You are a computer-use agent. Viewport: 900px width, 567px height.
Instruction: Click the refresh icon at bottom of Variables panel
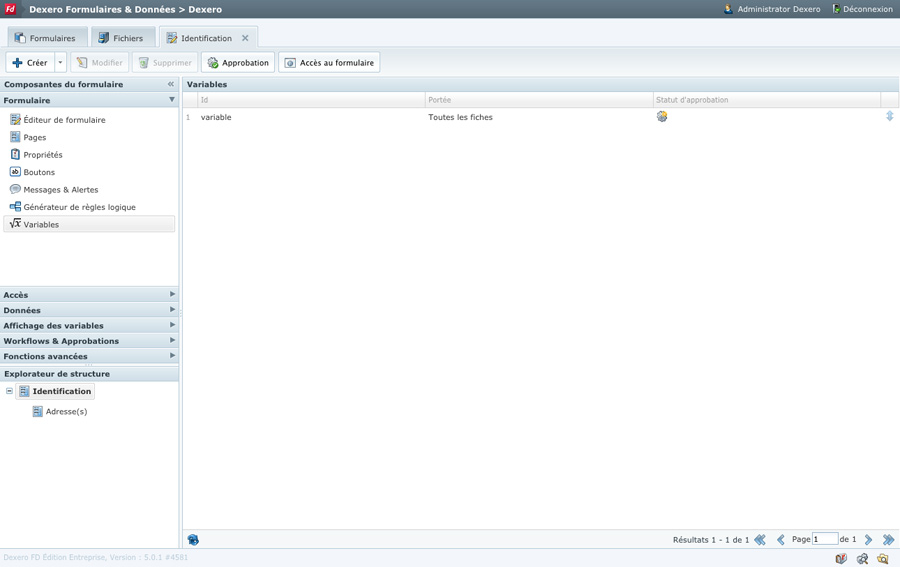click(x=193, y=540)
